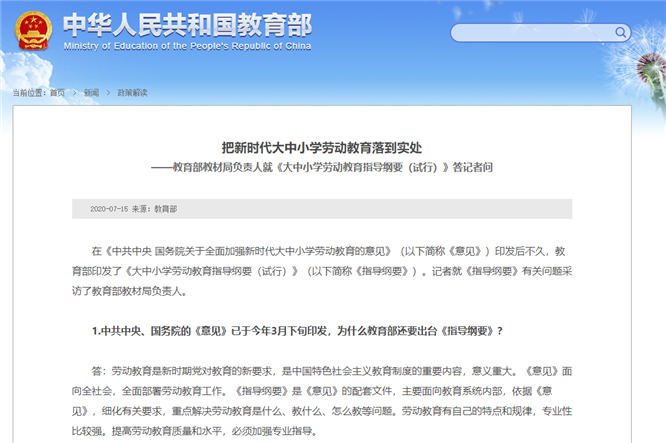This screenshot has height=443, width=666.
Task: Click the answer paragraph beginning 答：劳动教育是
Action: [x=322, y=401]
